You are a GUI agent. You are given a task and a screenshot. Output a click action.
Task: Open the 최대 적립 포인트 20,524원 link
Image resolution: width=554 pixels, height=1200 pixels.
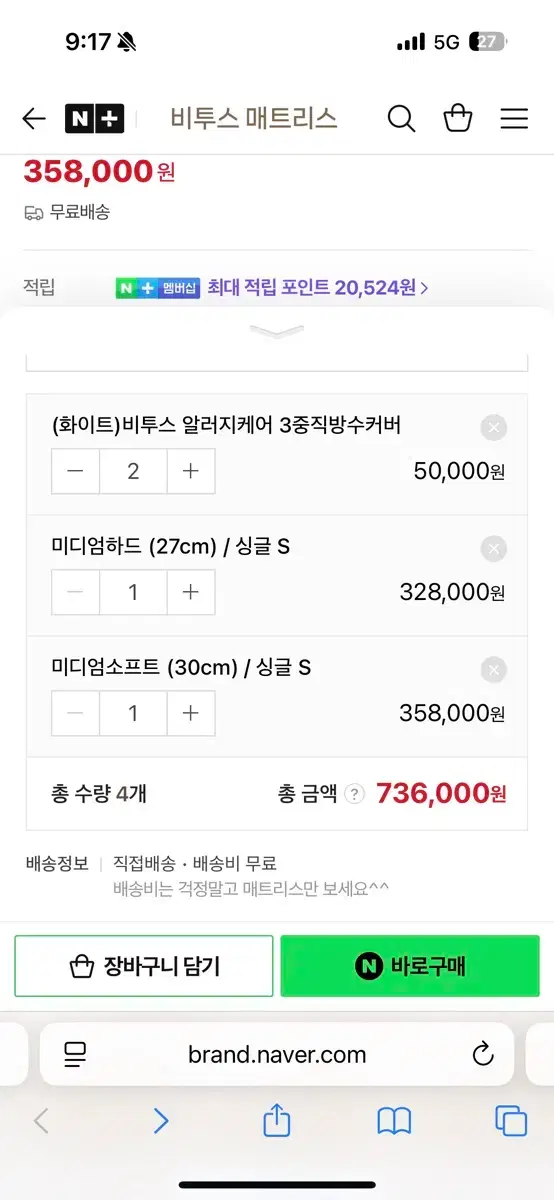[x=318, y=288]
